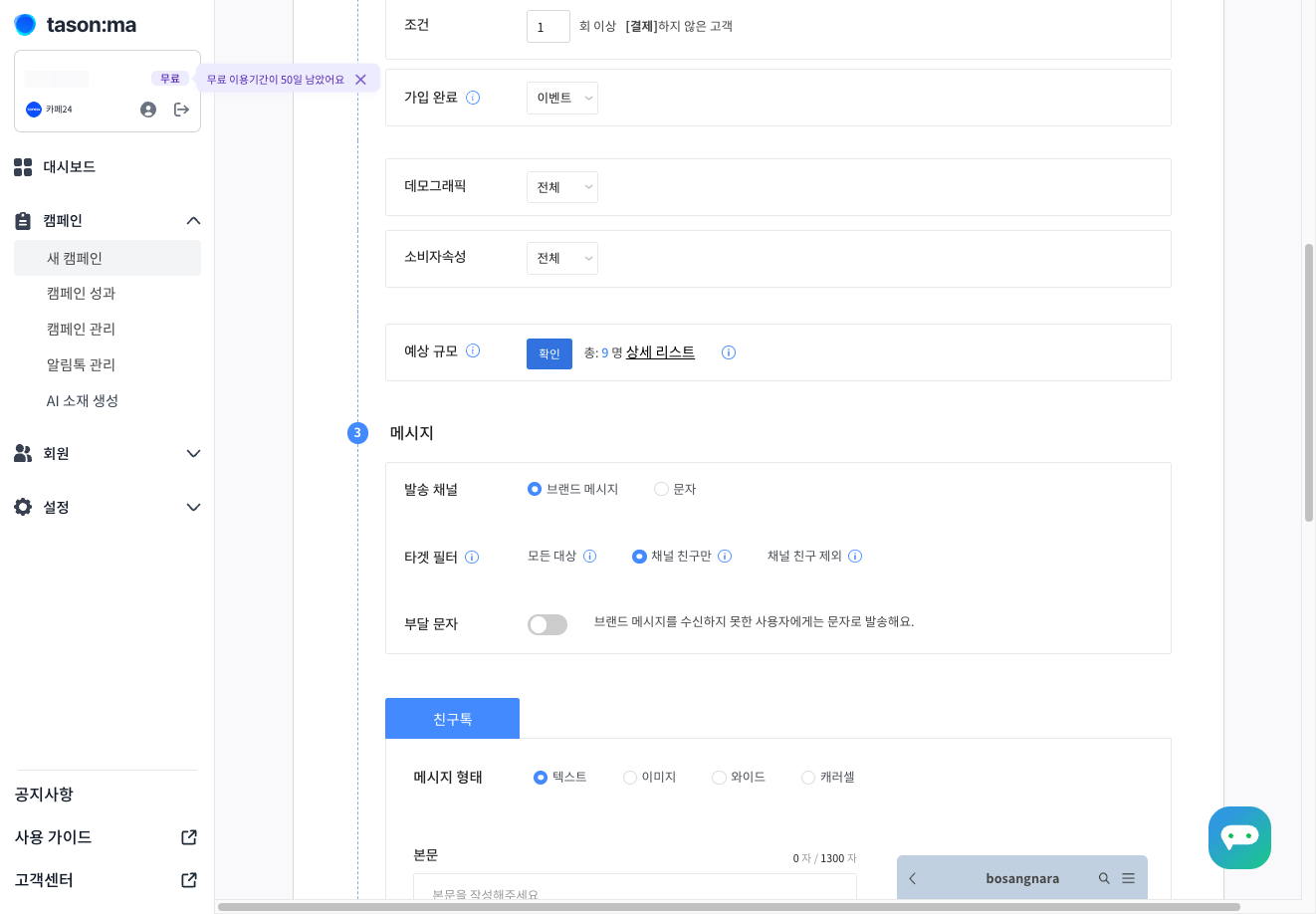Click info icon next to 타겟 필터
1316x914 pixels.
472,558
